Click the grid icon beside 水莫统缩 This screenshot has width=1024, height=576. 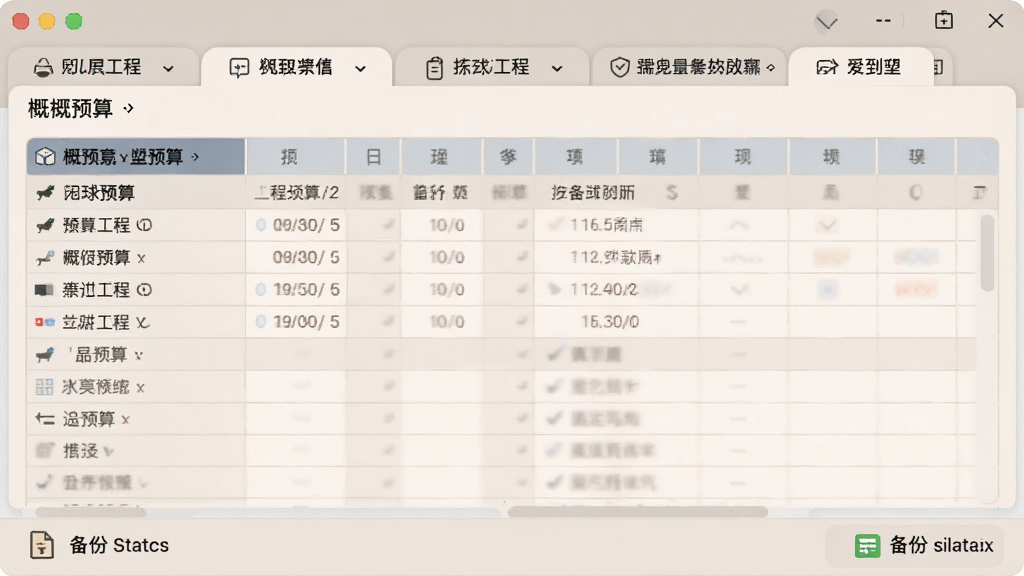pyautogui.click(x=44, y=387)
